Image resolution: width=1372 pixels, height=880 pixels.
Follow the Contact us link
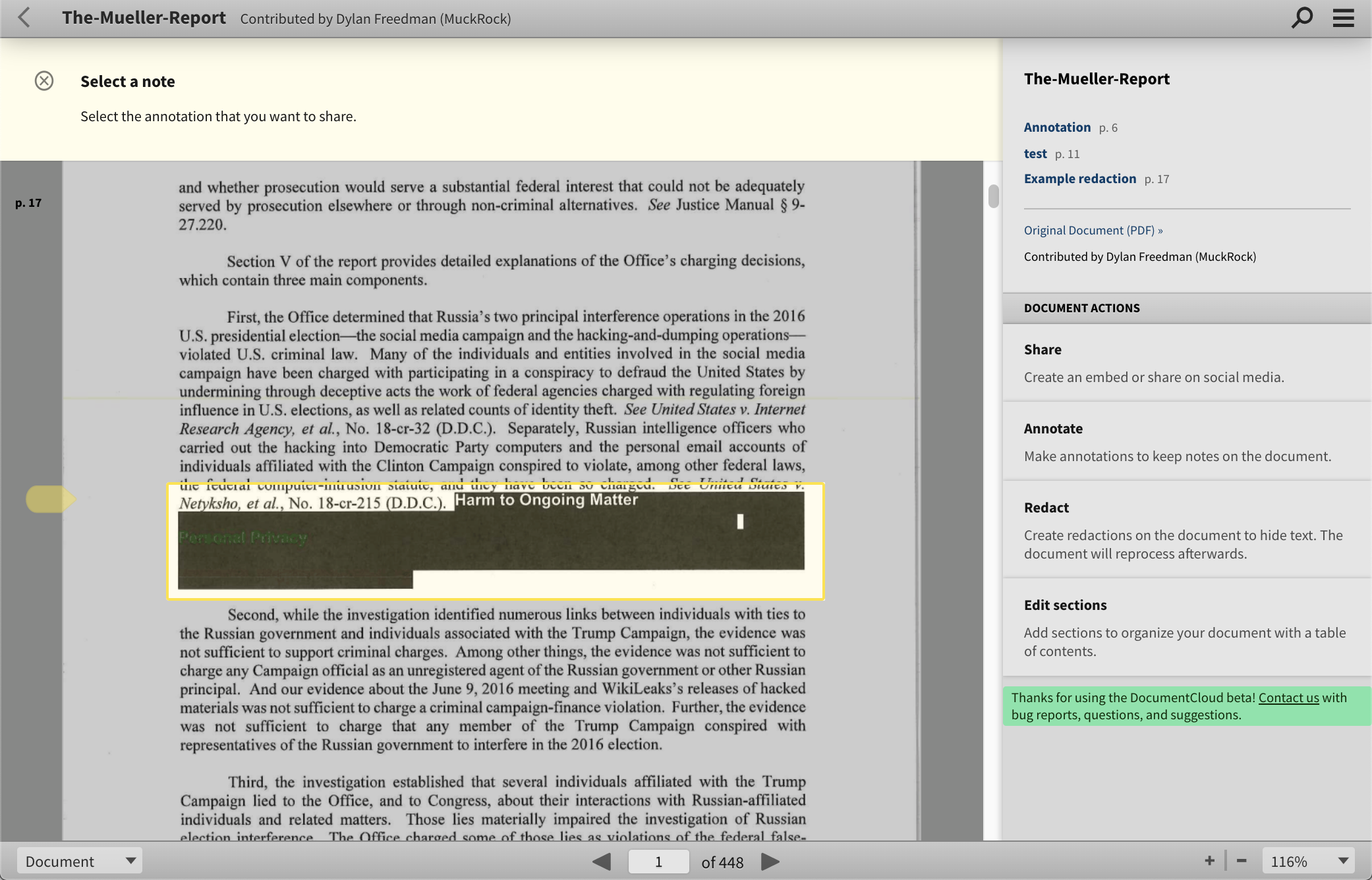point(1288,698)
